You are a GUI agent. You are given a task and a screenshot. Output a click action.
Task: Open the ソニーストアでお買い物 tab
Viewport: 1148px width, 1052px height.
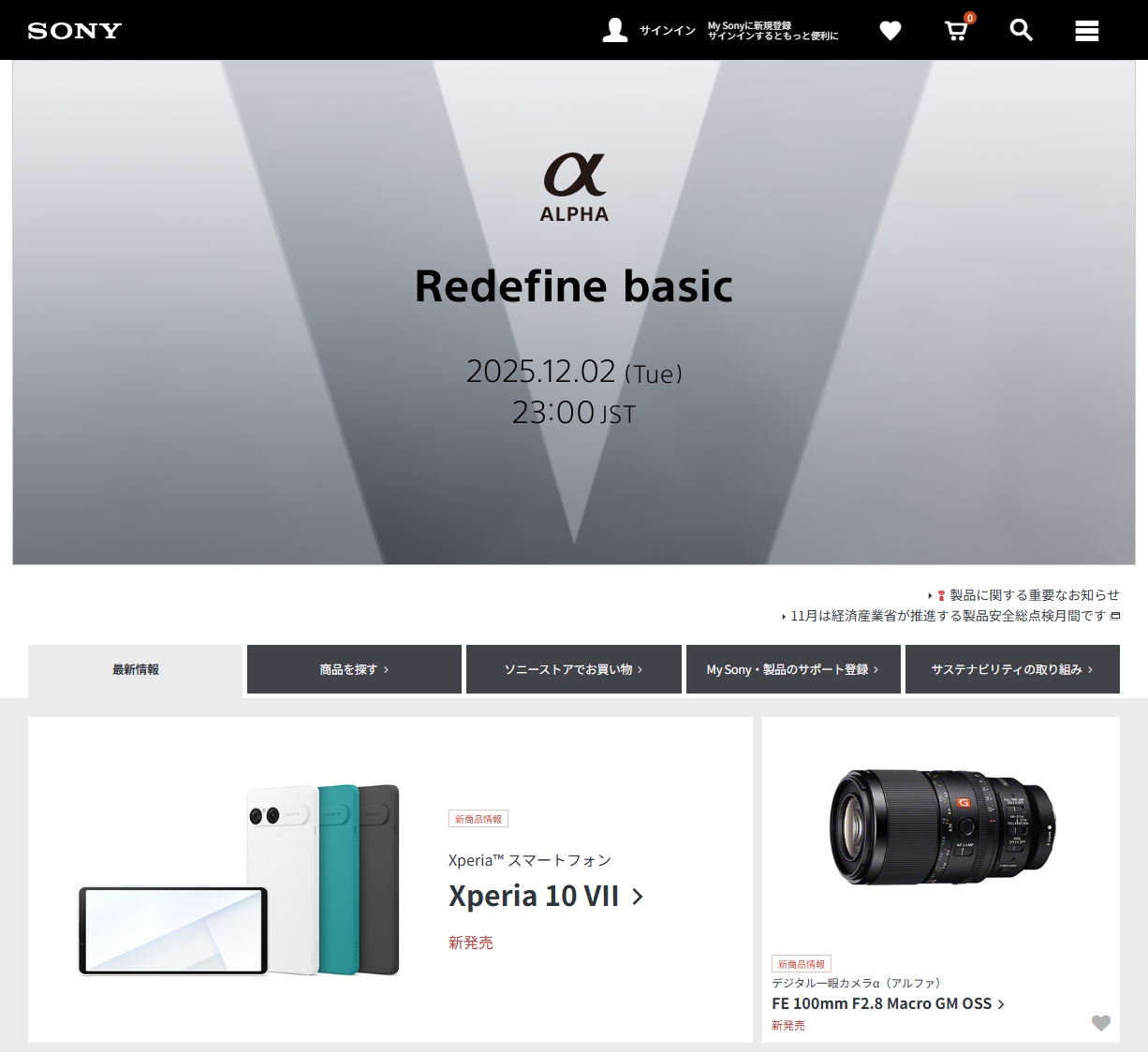click(x=574, y=669)
